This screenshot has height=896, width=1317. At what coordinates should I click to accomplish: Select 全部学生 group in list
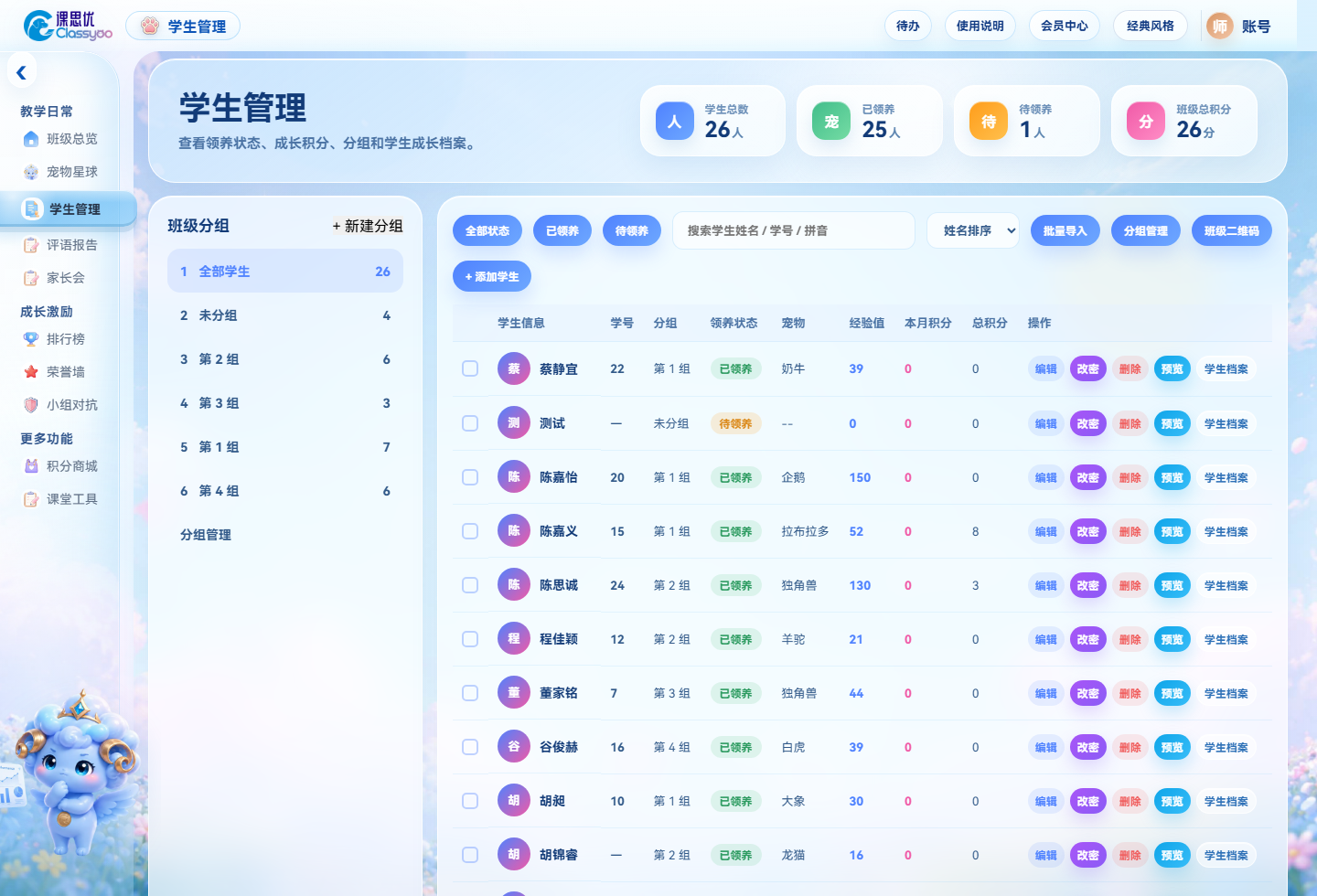pos(285,272)
